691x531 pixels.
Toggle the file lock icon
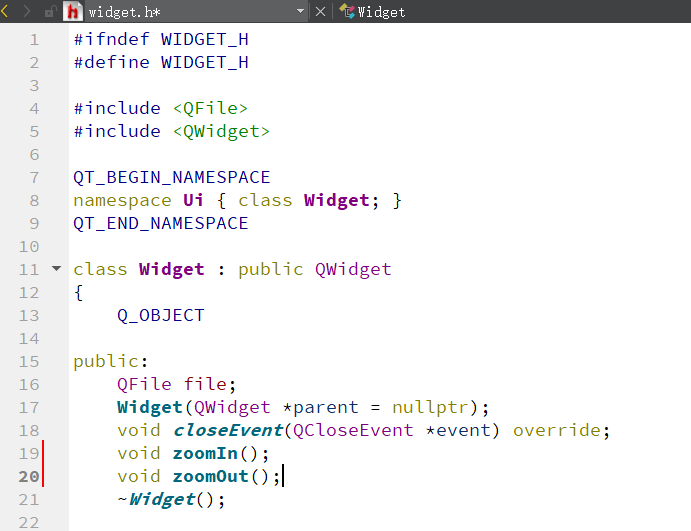[50, 11]
